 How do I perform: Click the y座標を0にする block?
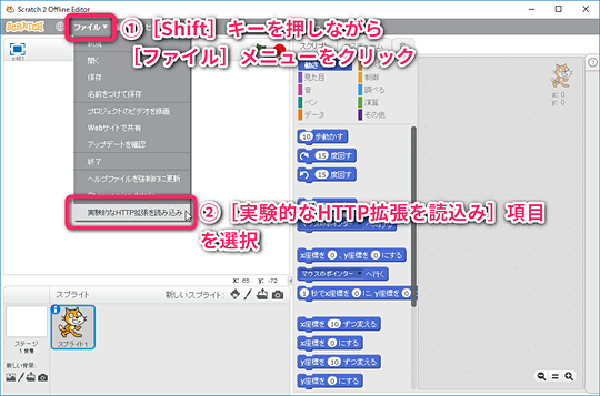[x=330, y=381]
